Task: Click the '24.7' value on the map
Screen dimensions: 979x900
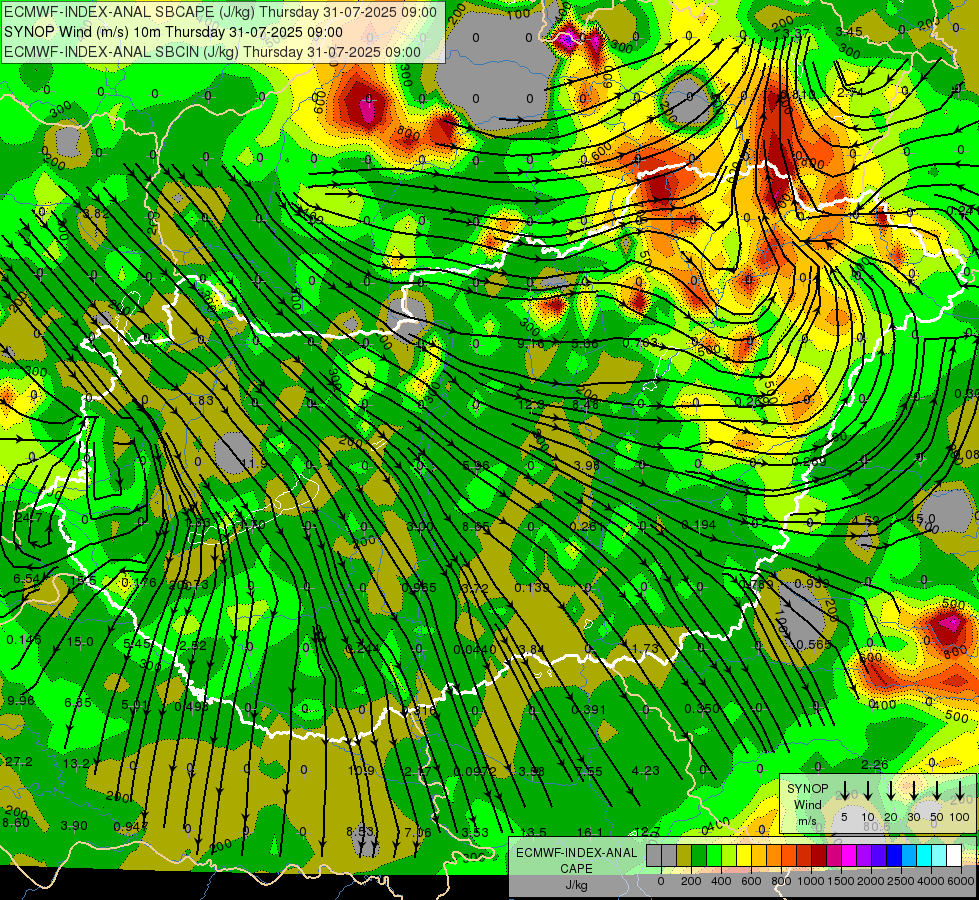Action: pos(29,518)
